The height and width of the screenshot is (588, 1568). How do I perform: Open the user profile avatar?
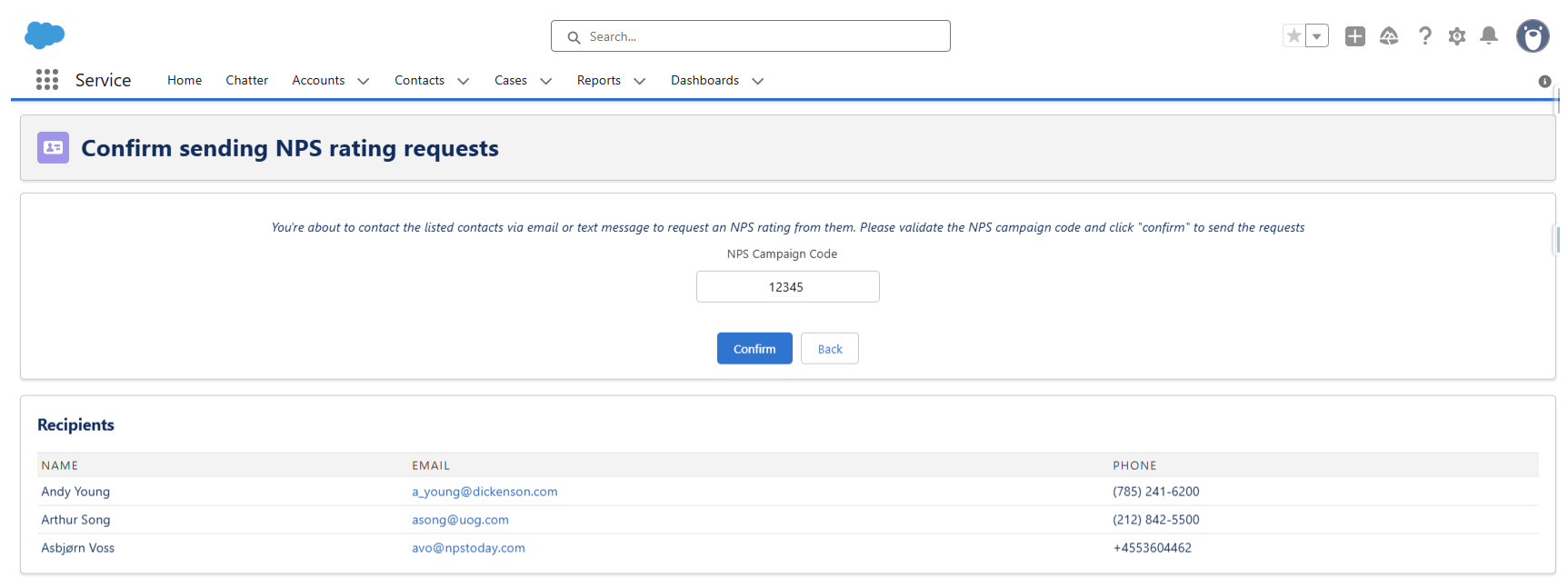point(1533,36)
